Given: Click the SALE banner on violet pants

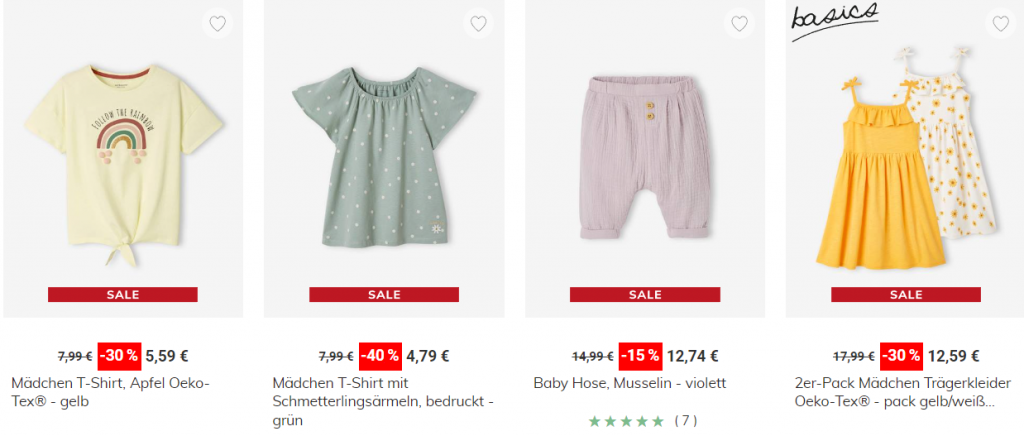Looking at the screenshot, I should pos(644,295).
